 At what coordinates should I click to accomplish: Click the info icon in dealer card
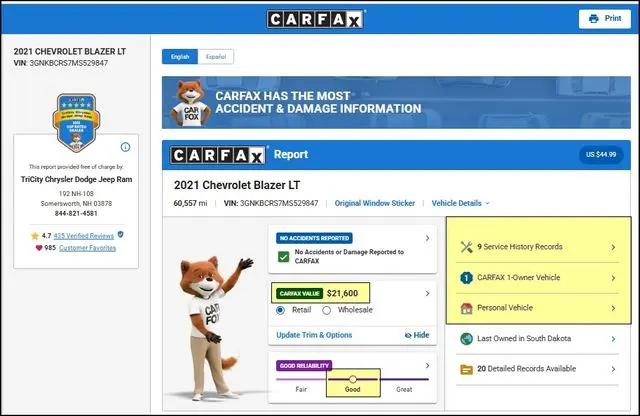pyautogui.click(x=125, y=147)
